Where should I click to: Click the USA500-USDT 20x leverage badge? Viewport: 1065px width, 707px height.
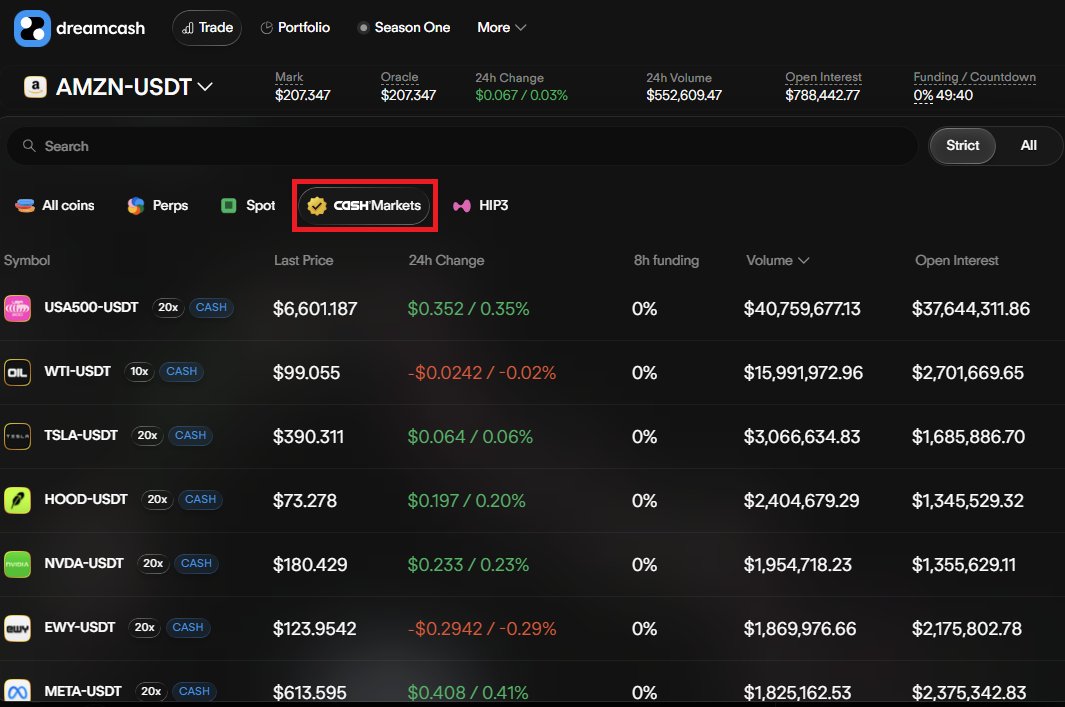[x=168, y=307]
